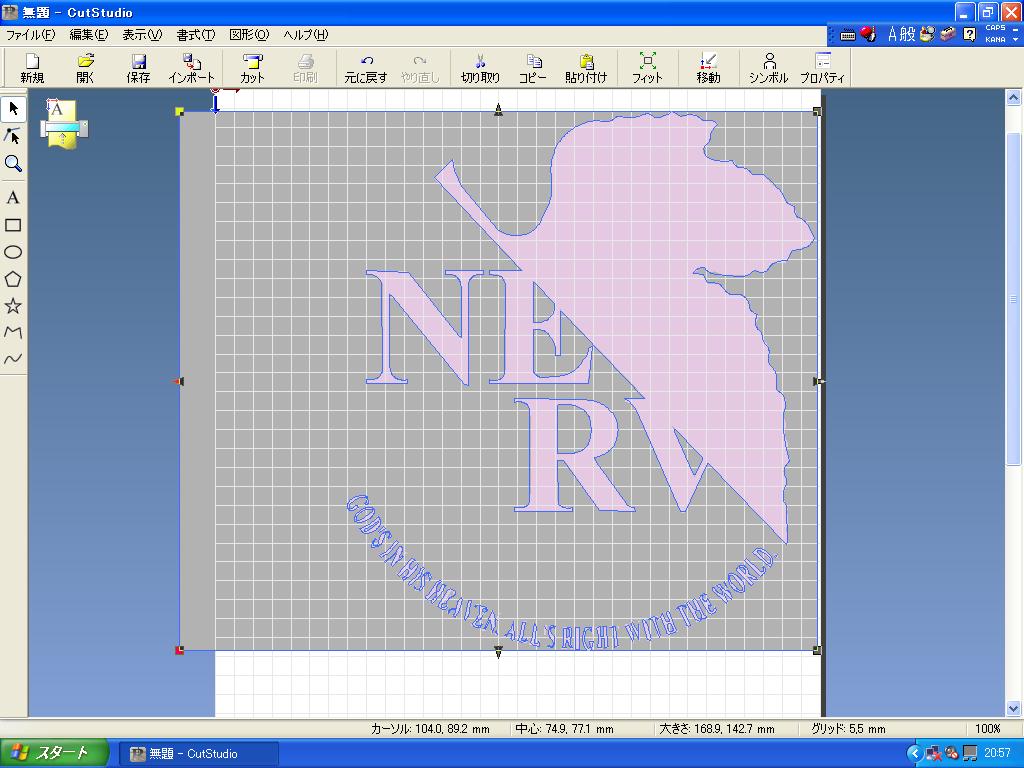The image size is (1024, 768).
Task: Open the シンボル (Symbol) tool
Action: coord(769,68)
